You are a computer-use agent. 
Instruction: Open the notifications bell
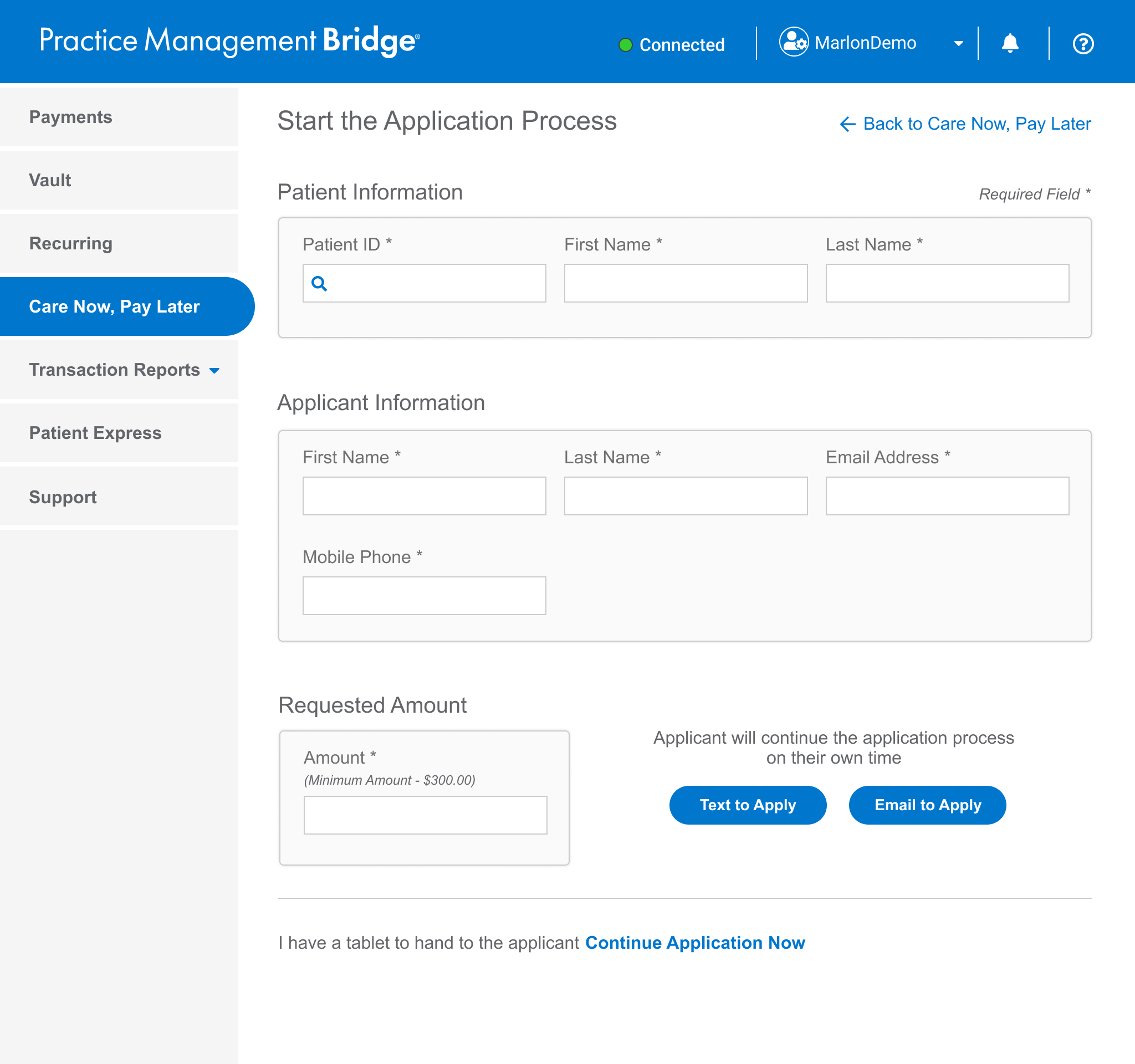tap(1010, 43)
